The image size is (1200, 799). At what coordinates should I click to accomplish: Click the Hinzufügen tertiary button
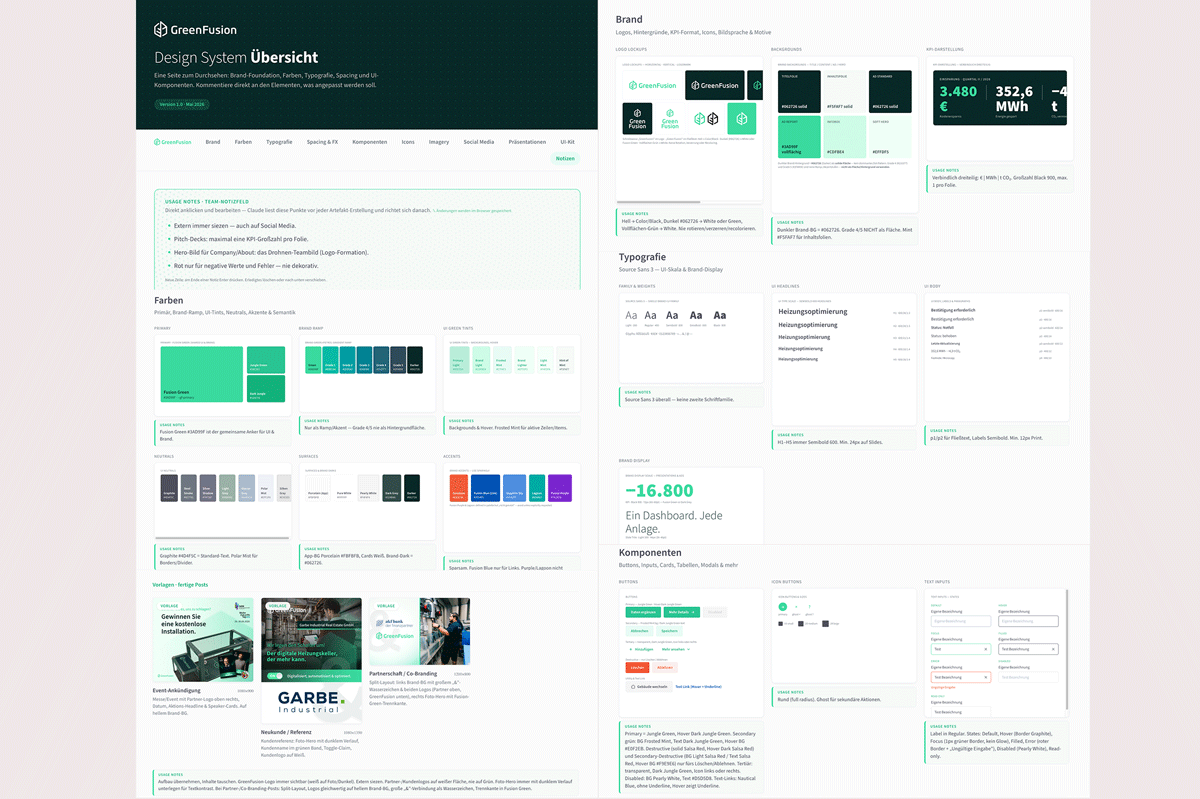tap(641, 649)
